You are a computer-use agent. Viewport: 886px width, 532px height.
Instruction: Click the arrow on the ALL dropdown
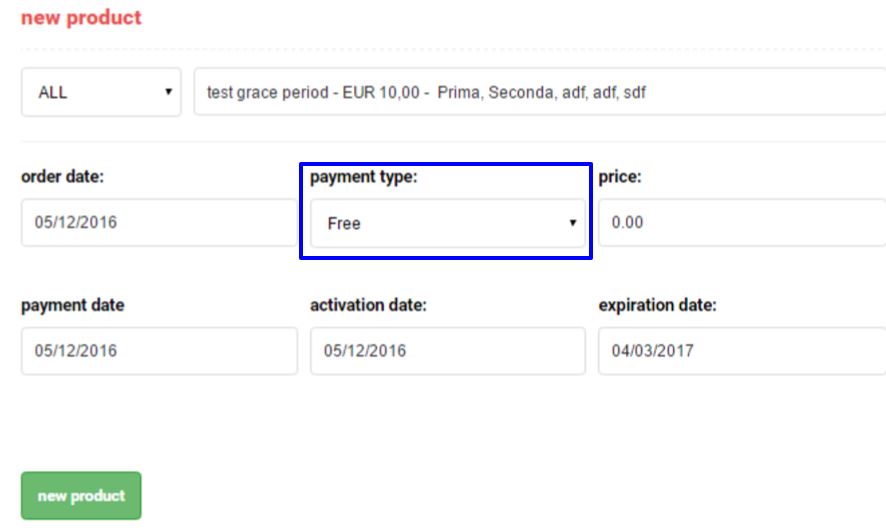click(x=167, y=93)
